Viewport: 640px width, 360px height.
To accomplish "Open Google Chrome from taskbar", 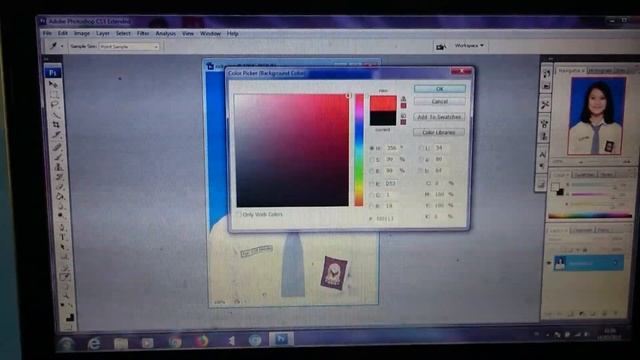I will 175,342.
